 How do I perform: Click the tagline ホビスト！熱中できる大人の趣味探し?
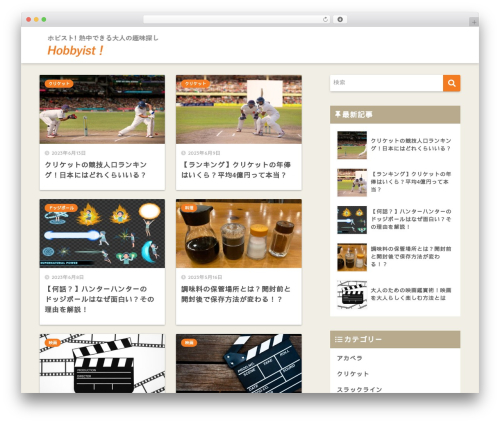[x=103, y=38]
